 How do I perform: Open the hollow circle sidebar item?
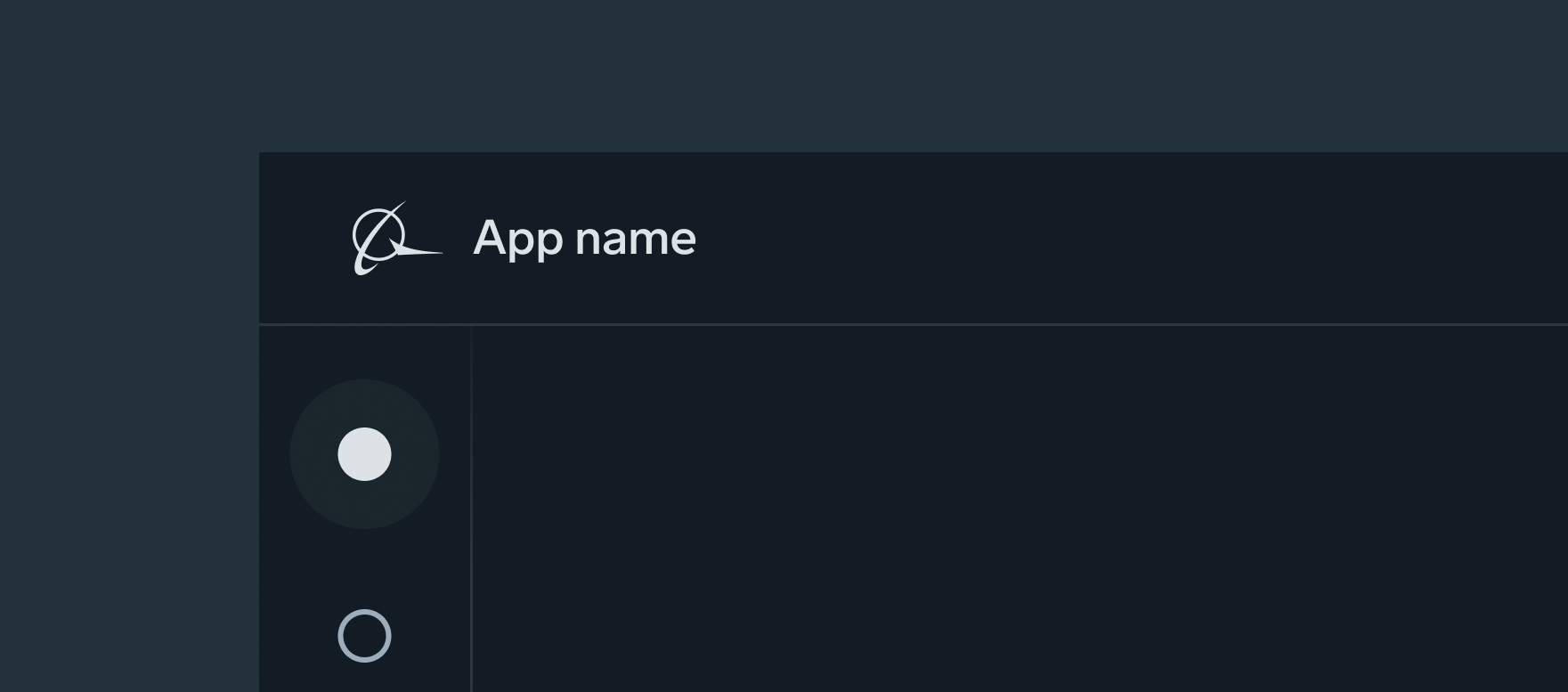tap(364, 636)
